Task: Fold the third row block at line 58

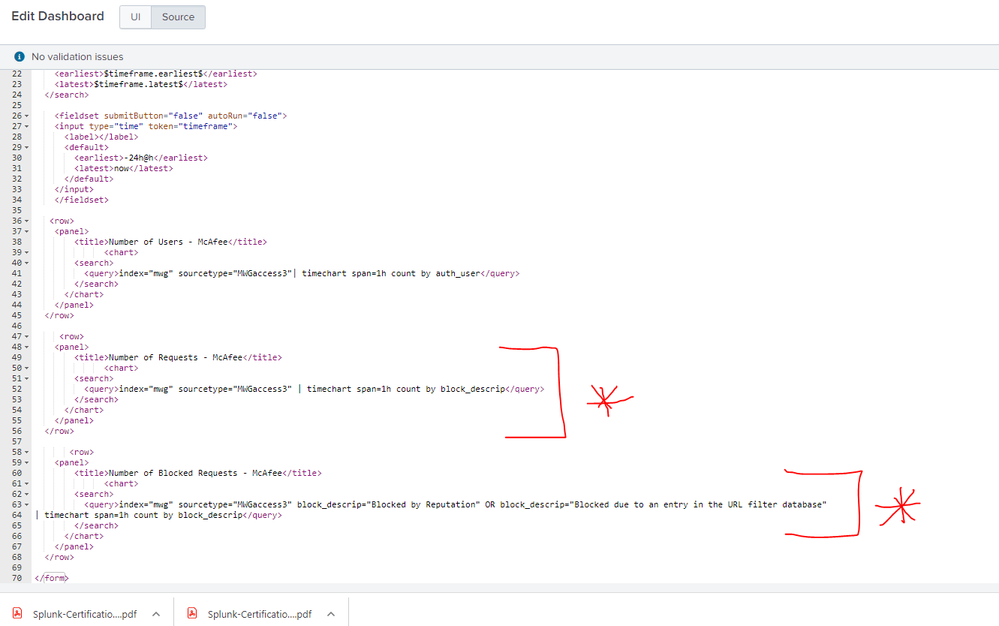Action: click(27, 452)
